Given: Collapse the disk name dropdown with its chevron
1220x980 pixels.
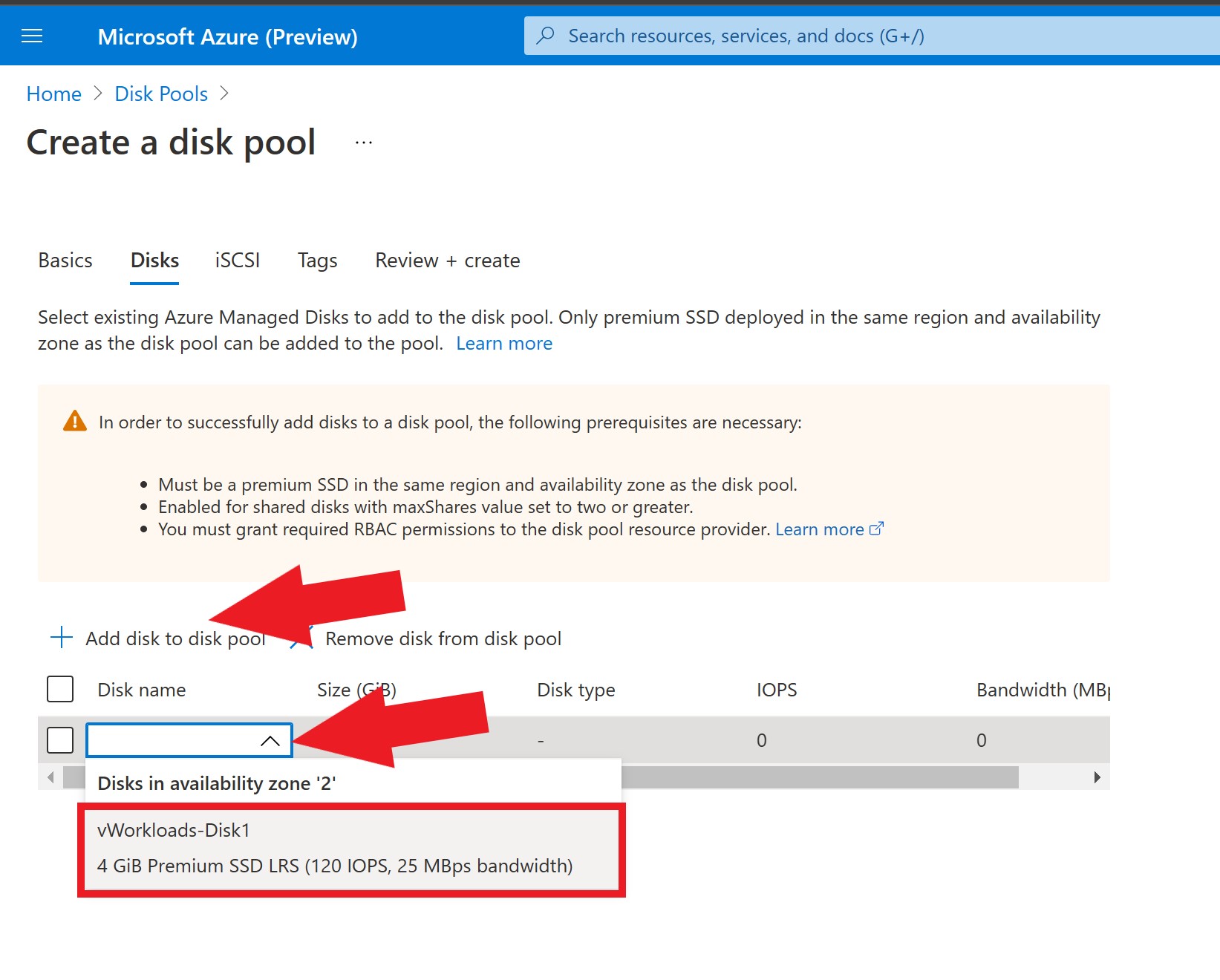Looking at the screenshot, I should coord(270,739).
